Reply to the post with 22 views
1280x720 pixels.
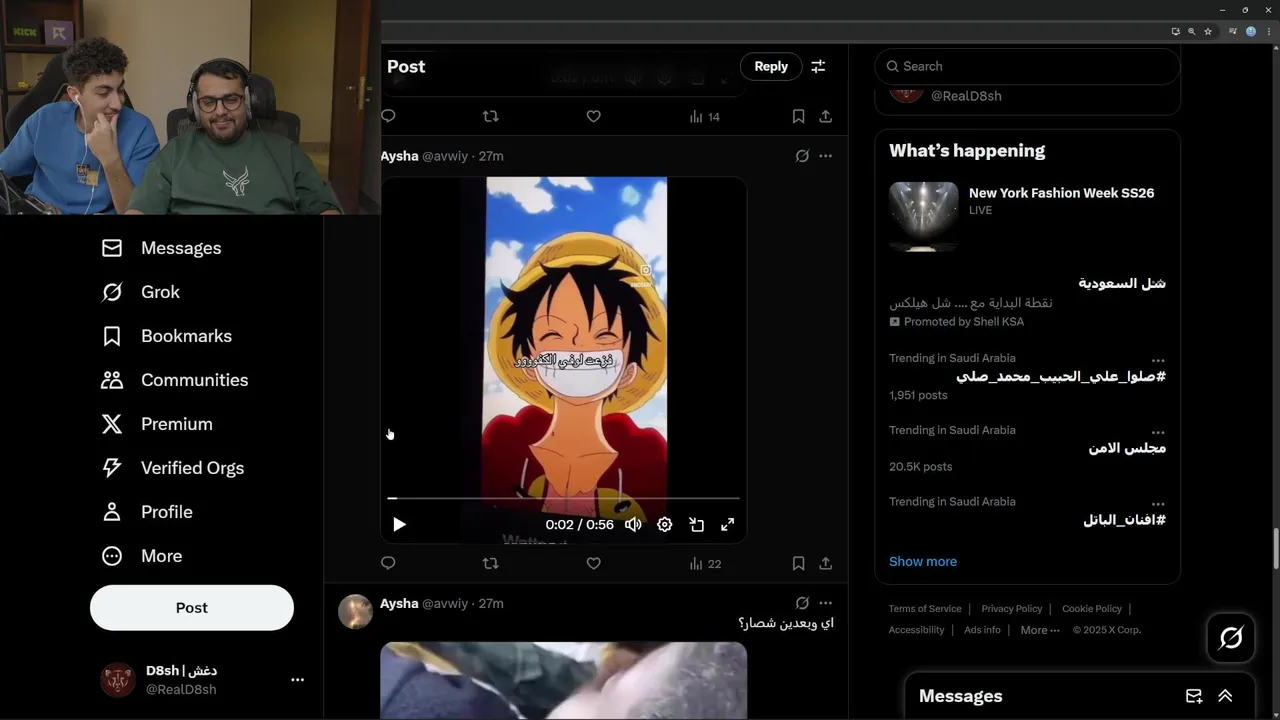(x=388, y=563)
